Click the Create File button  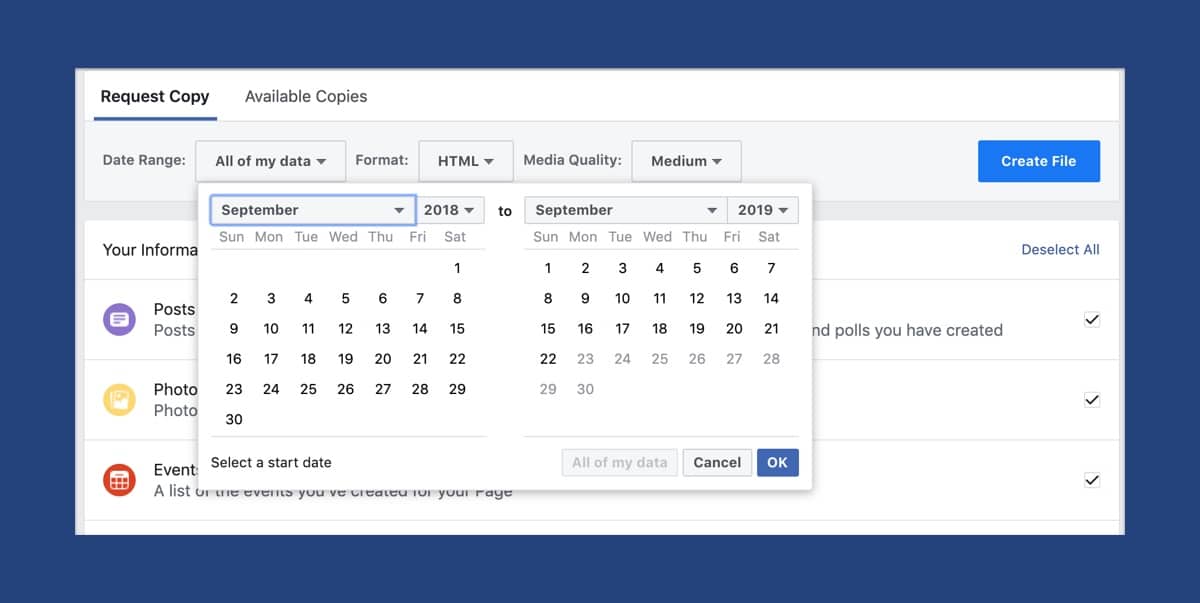[1039, 161]
